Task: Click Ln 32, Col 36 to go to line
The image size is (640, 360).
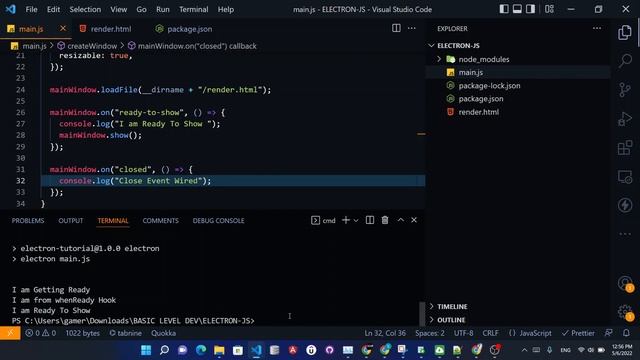Action: pyautogui.click(x=385, y=333)
